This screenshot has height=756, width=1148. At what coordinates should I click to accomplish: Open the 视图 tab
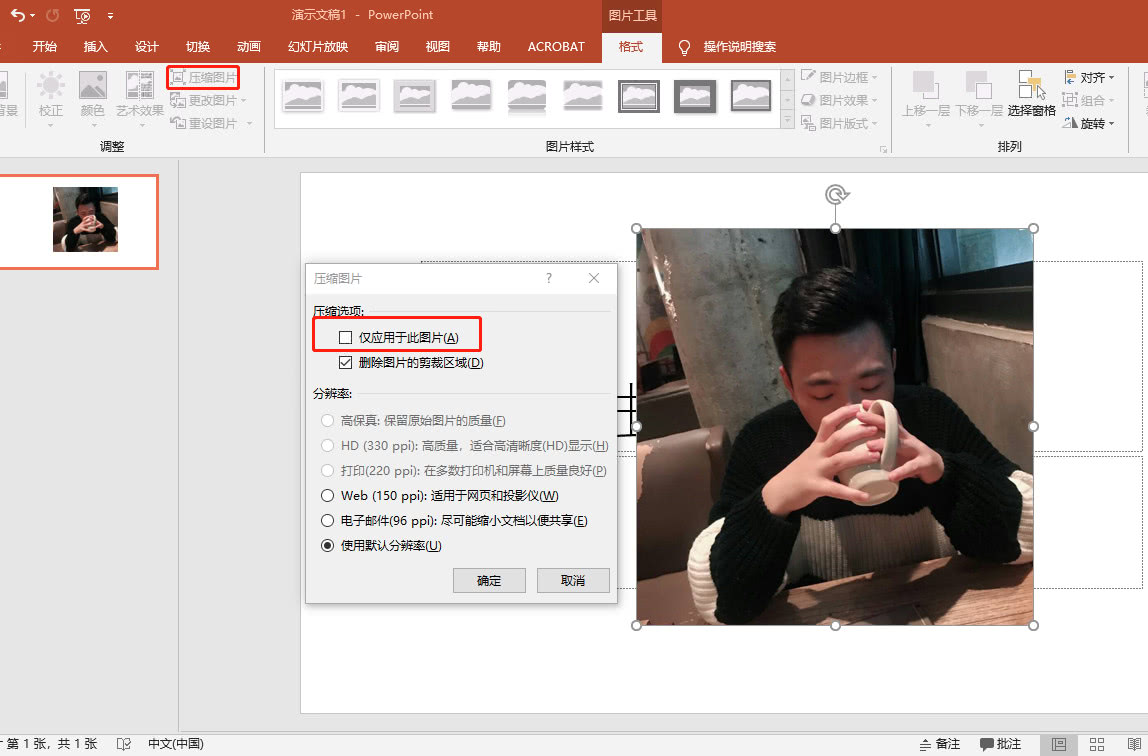click(438, 47)
